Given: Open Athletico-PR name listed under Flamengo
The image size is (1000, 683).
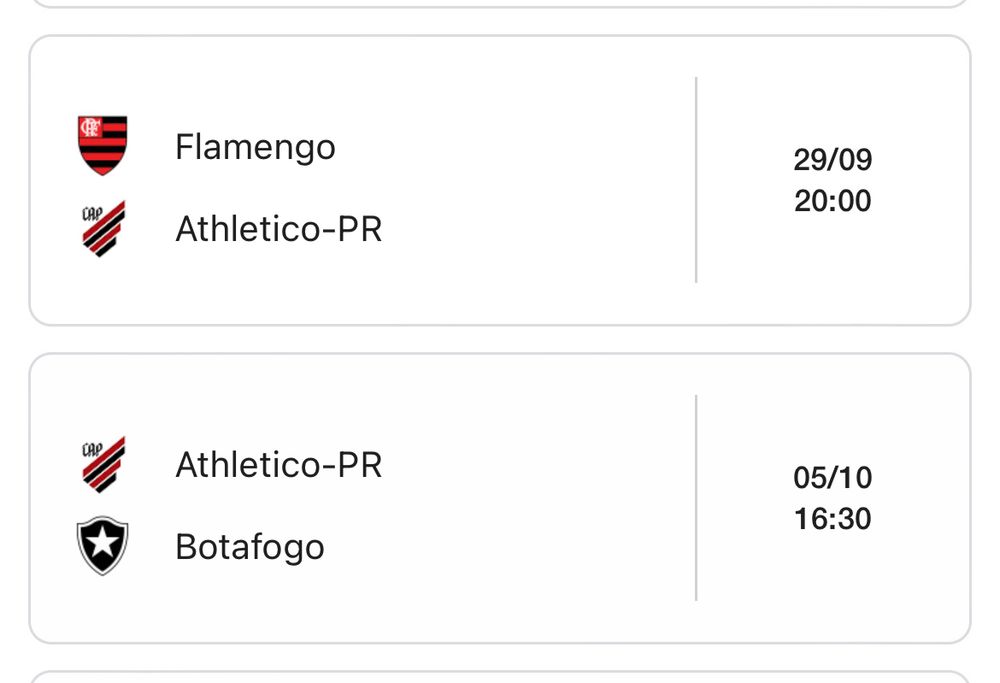Looking at the screenshot, I should pos(279,229).
